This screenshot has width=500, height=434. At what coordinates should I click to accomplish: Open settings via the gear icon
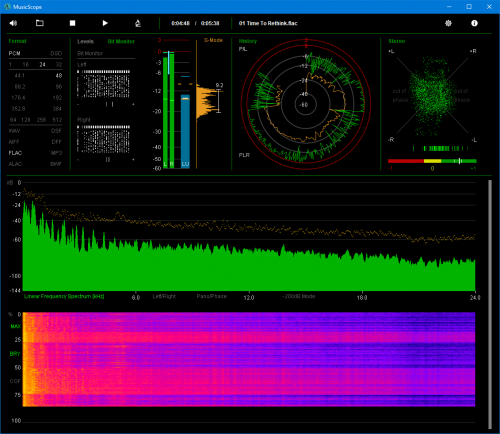tap(448, 23)
